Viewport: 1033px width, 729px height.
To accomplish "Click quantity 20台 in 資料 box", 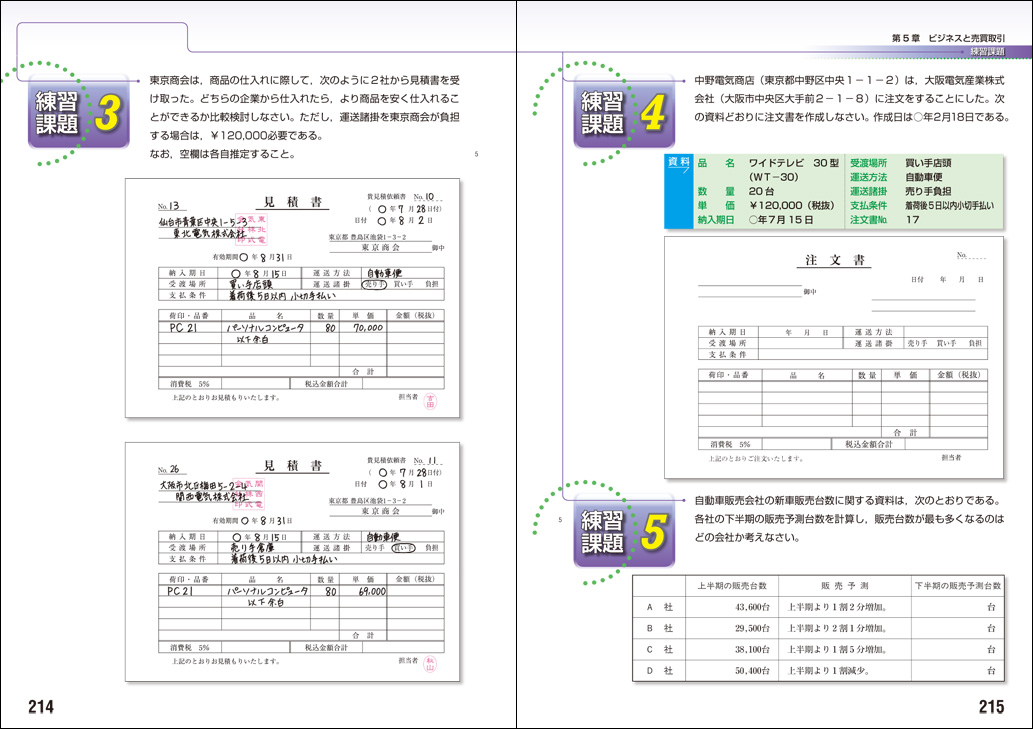I will click(x=761, y=191).
